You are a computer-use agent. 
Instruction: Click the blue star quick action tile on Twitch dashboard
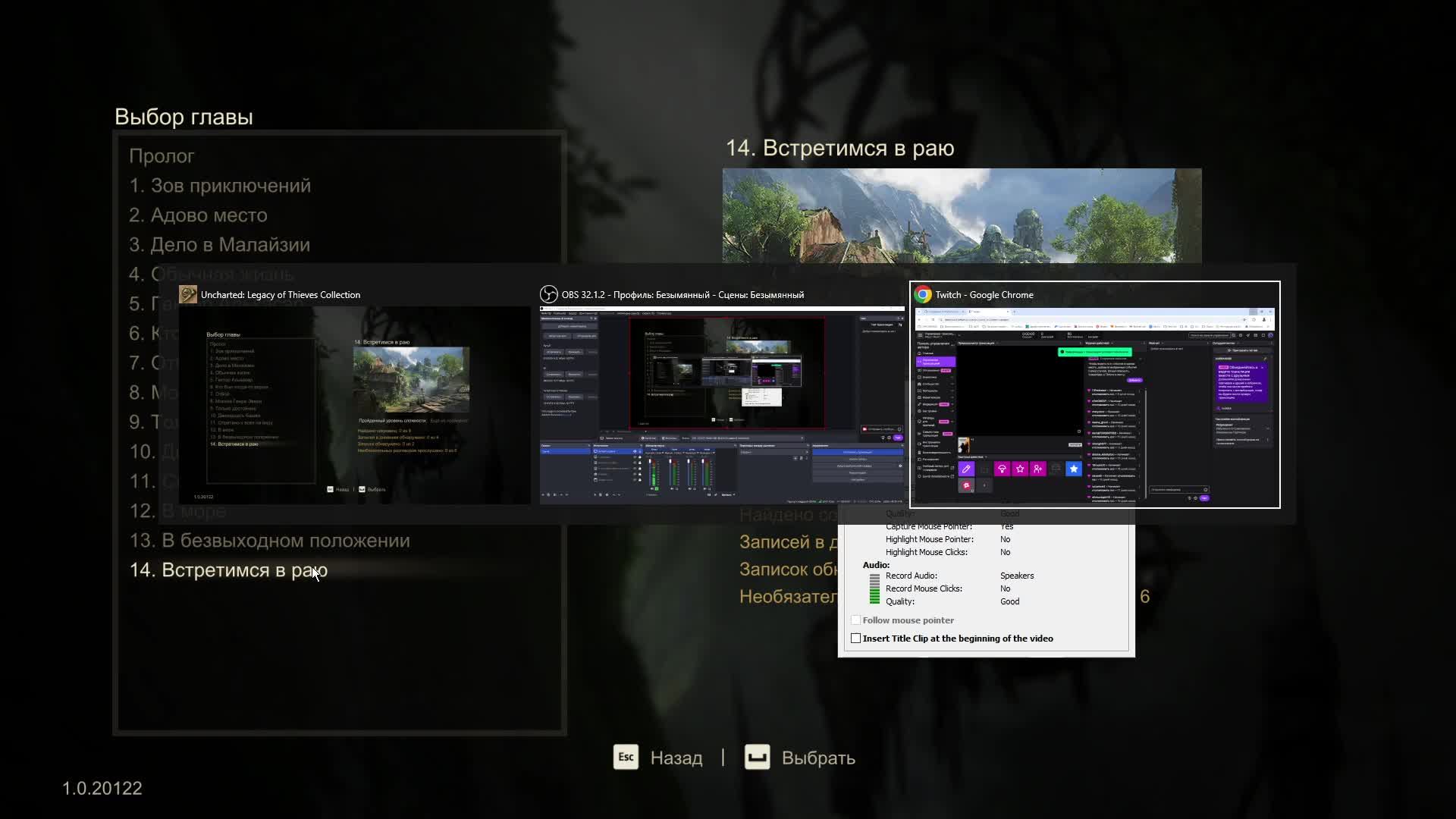[1074, 469]
